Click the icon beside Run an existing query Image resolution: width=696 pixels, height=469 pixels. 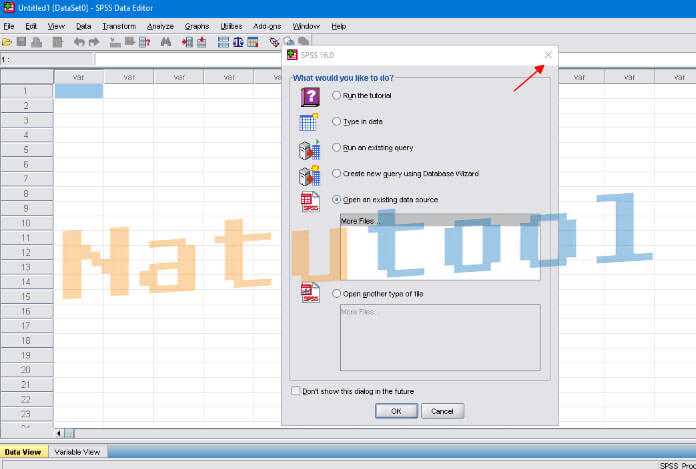pos(309,150)
